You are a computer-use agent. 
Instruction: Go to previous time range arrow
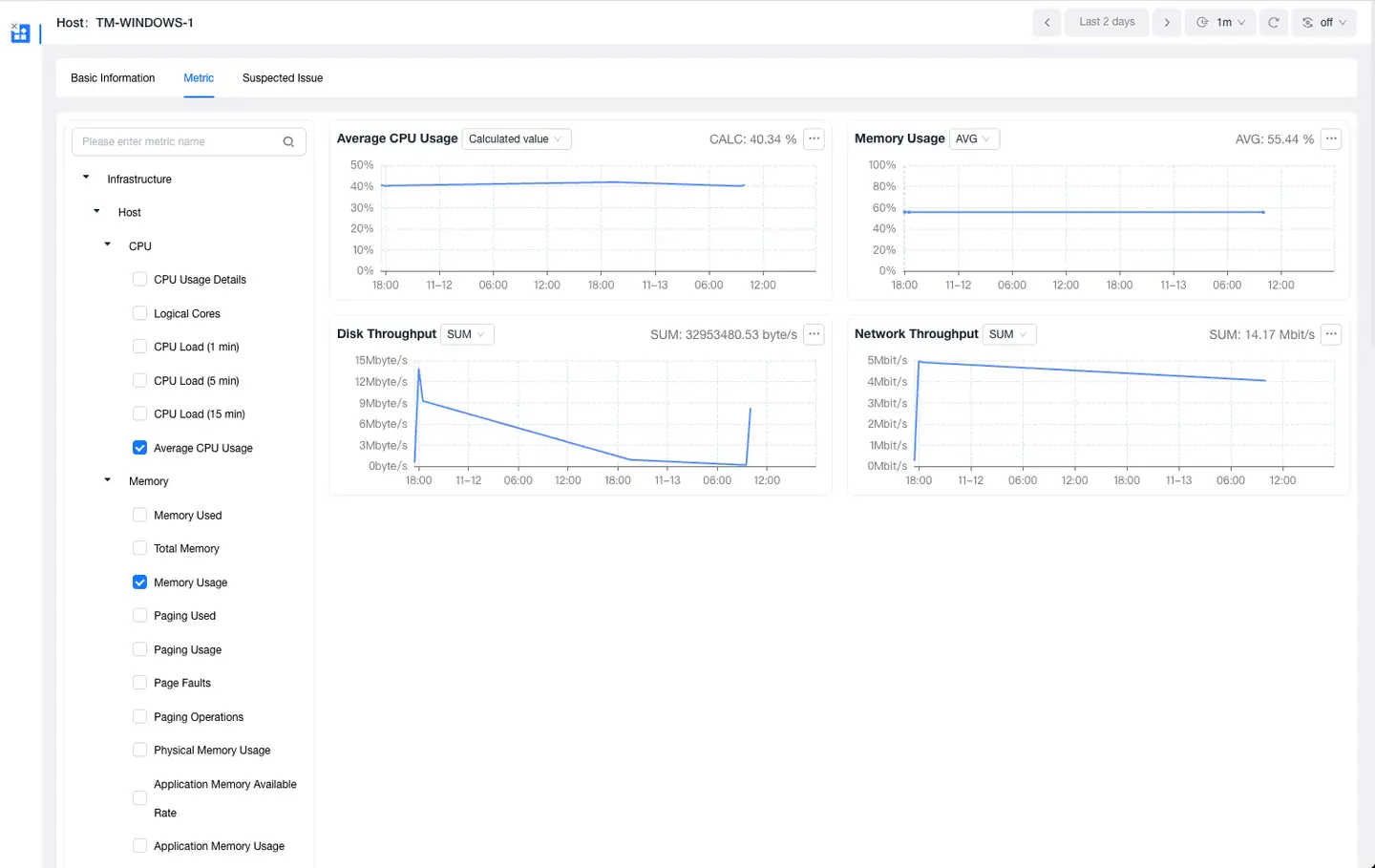1047,22
